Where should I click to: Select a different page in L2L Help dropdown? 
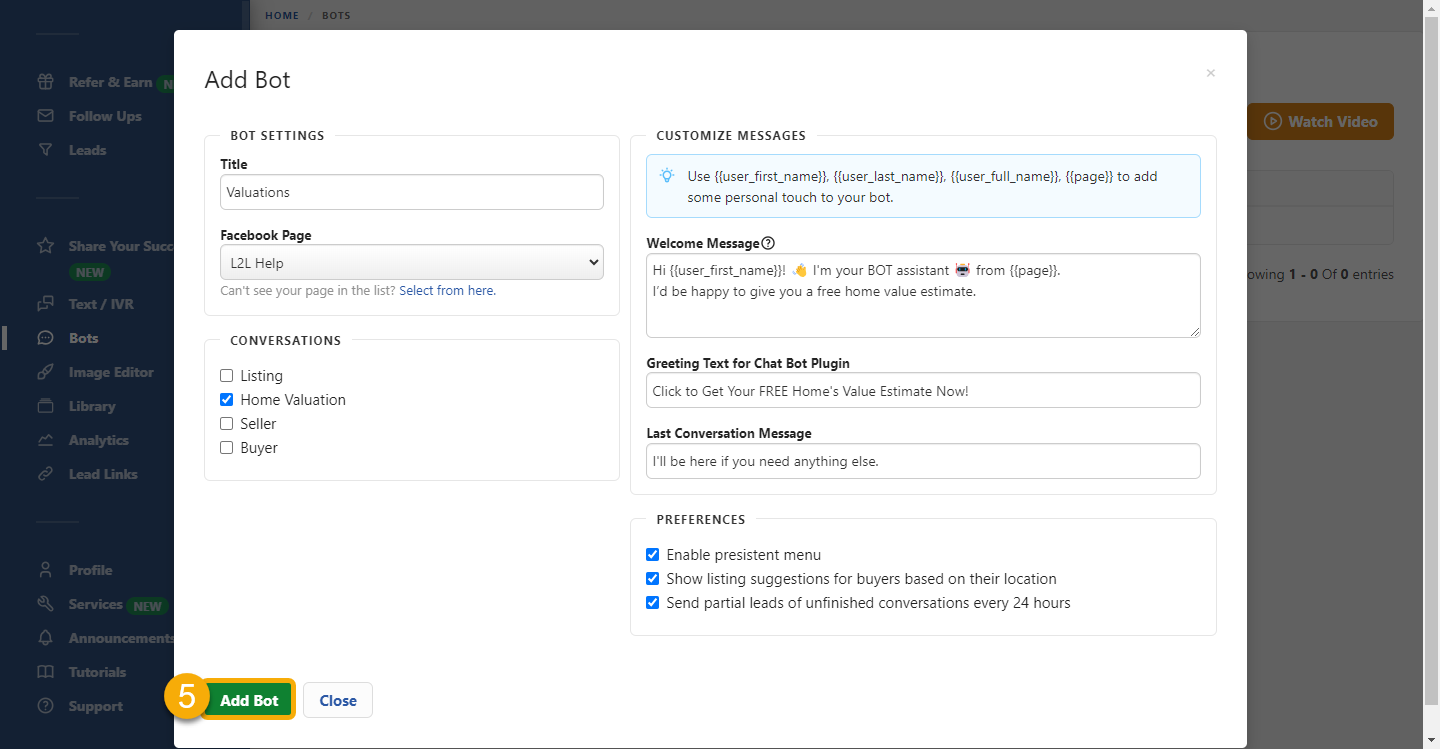tap(411, 261)
